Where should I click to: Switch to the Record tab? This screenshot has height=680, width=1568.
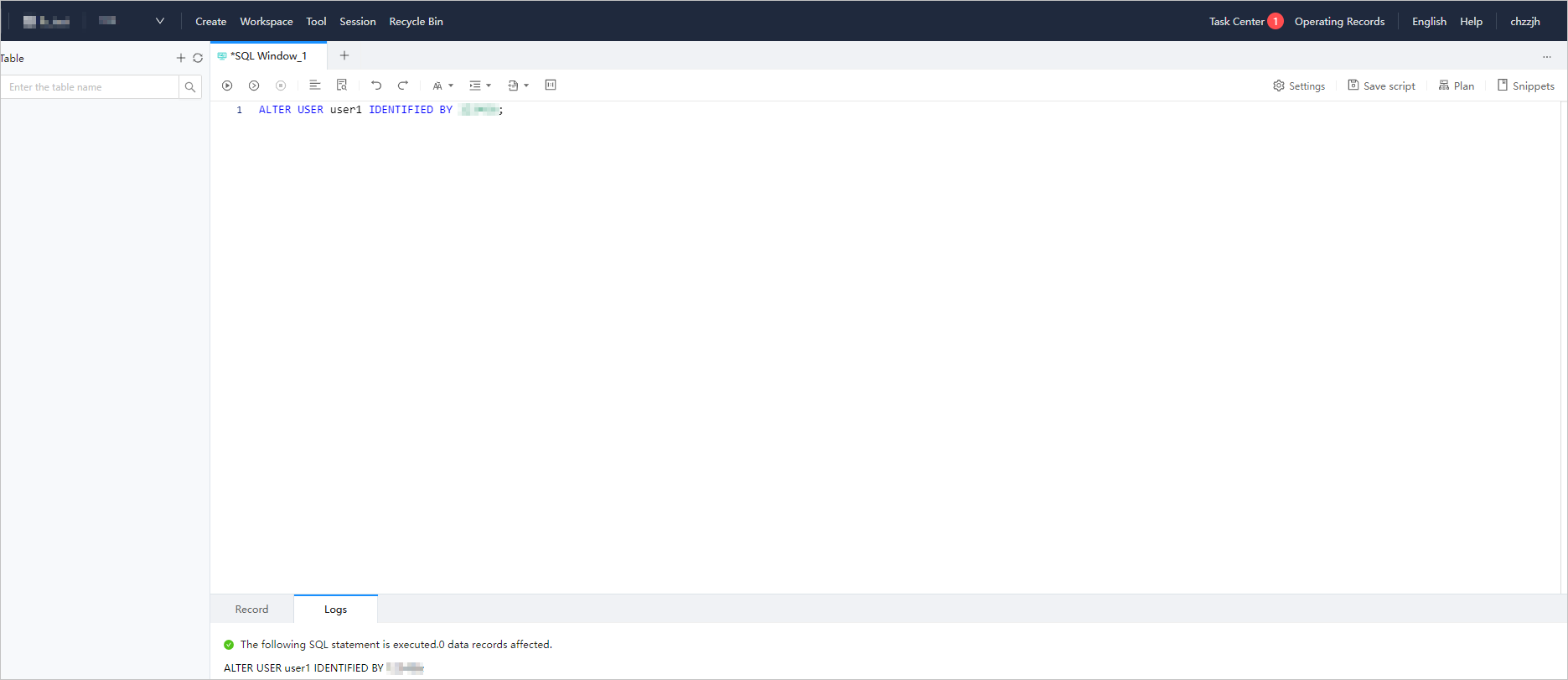[251, 610]
